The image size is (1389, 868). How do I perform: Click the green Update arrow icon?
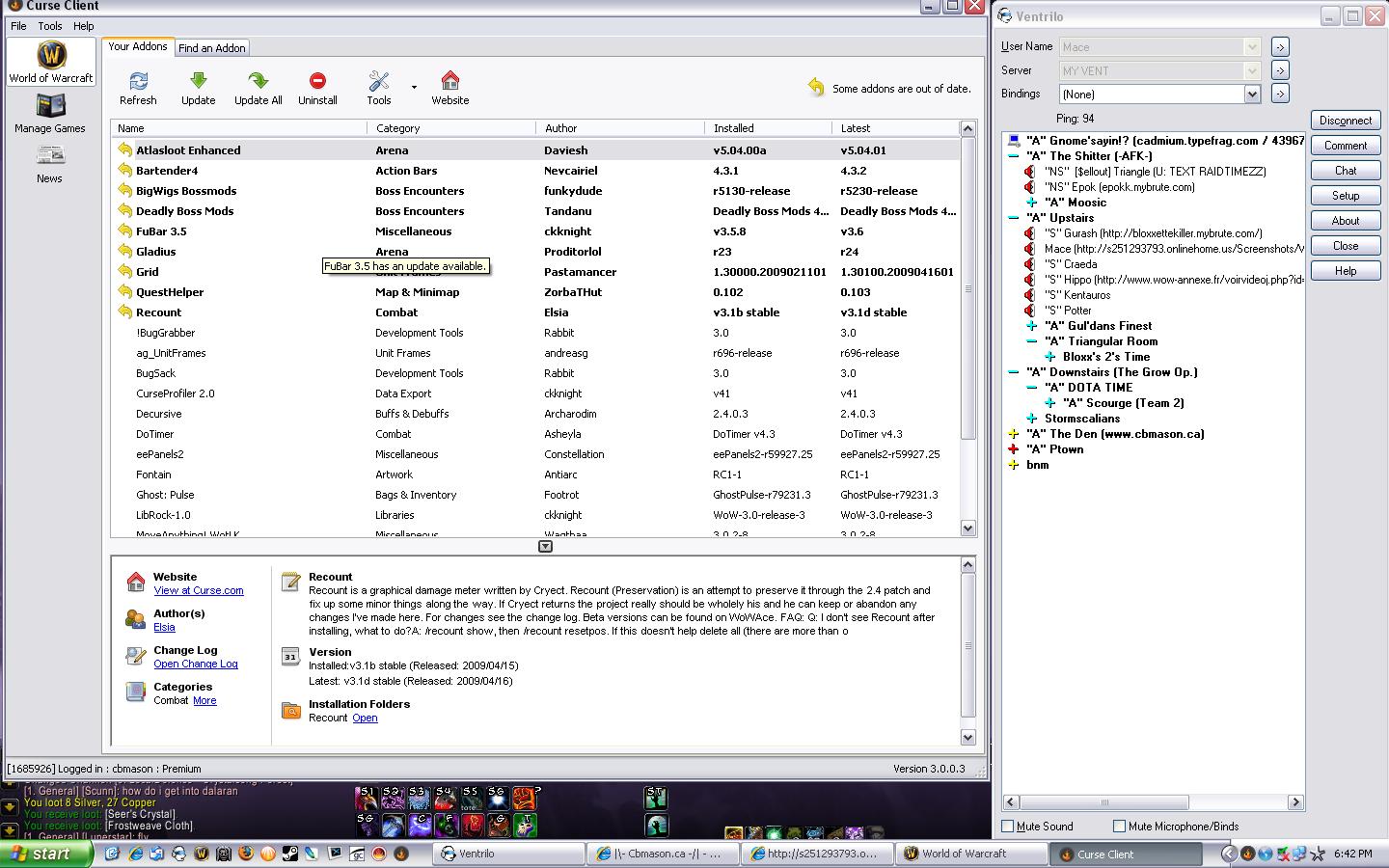pyautogui.click(x=198, y=82)
